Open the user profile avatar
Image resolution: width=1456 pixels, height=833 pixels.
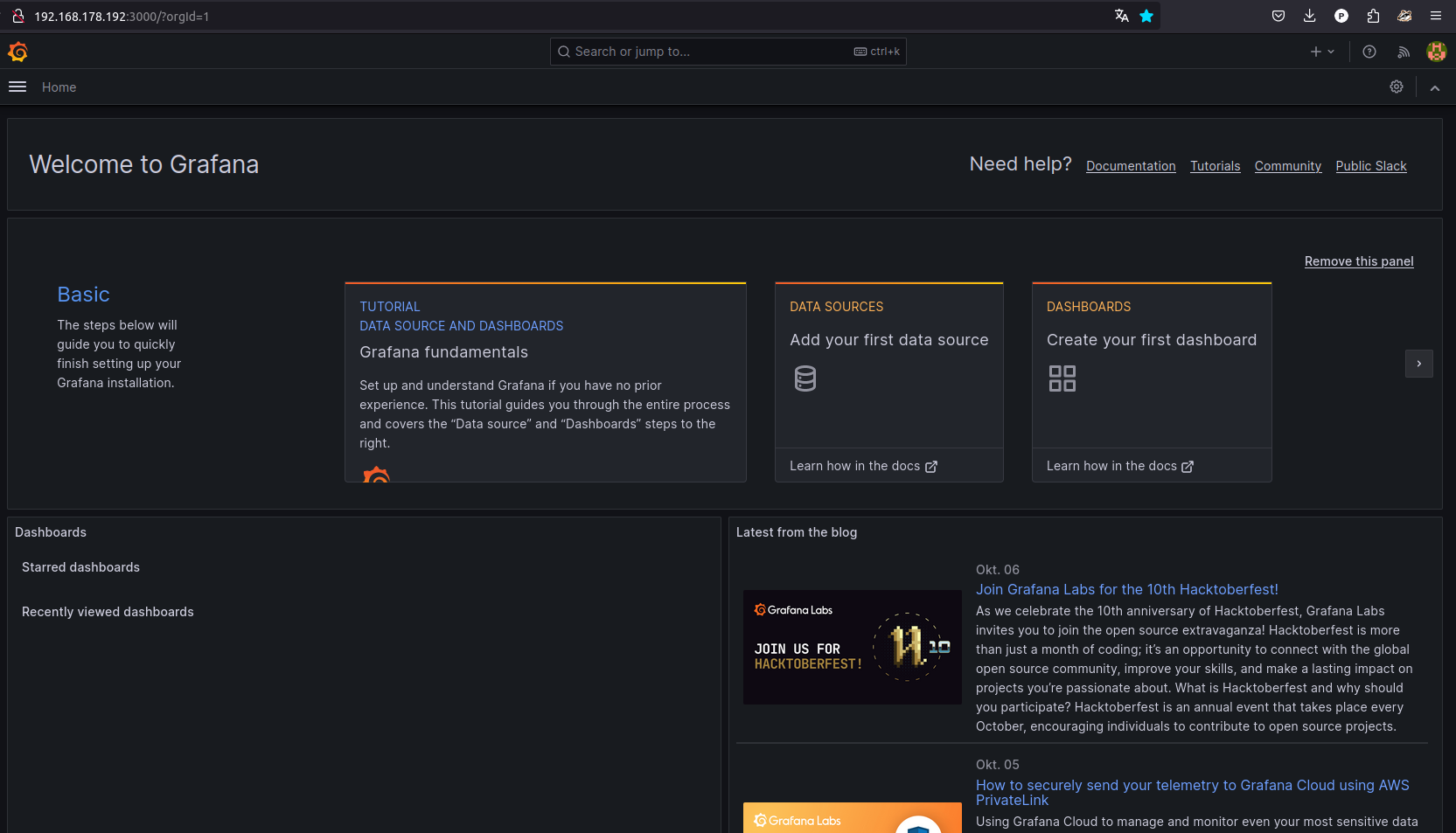[x=1436, y=52]
